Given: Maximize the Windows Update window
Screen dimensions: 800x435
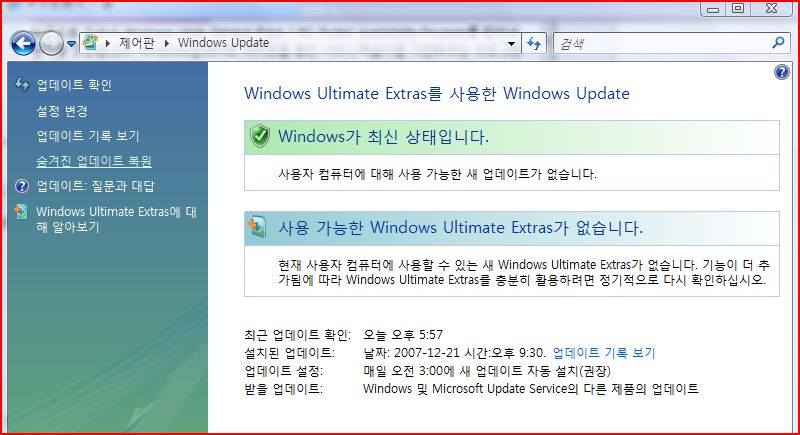Looking at the screenshot, I should pos(738,9).
